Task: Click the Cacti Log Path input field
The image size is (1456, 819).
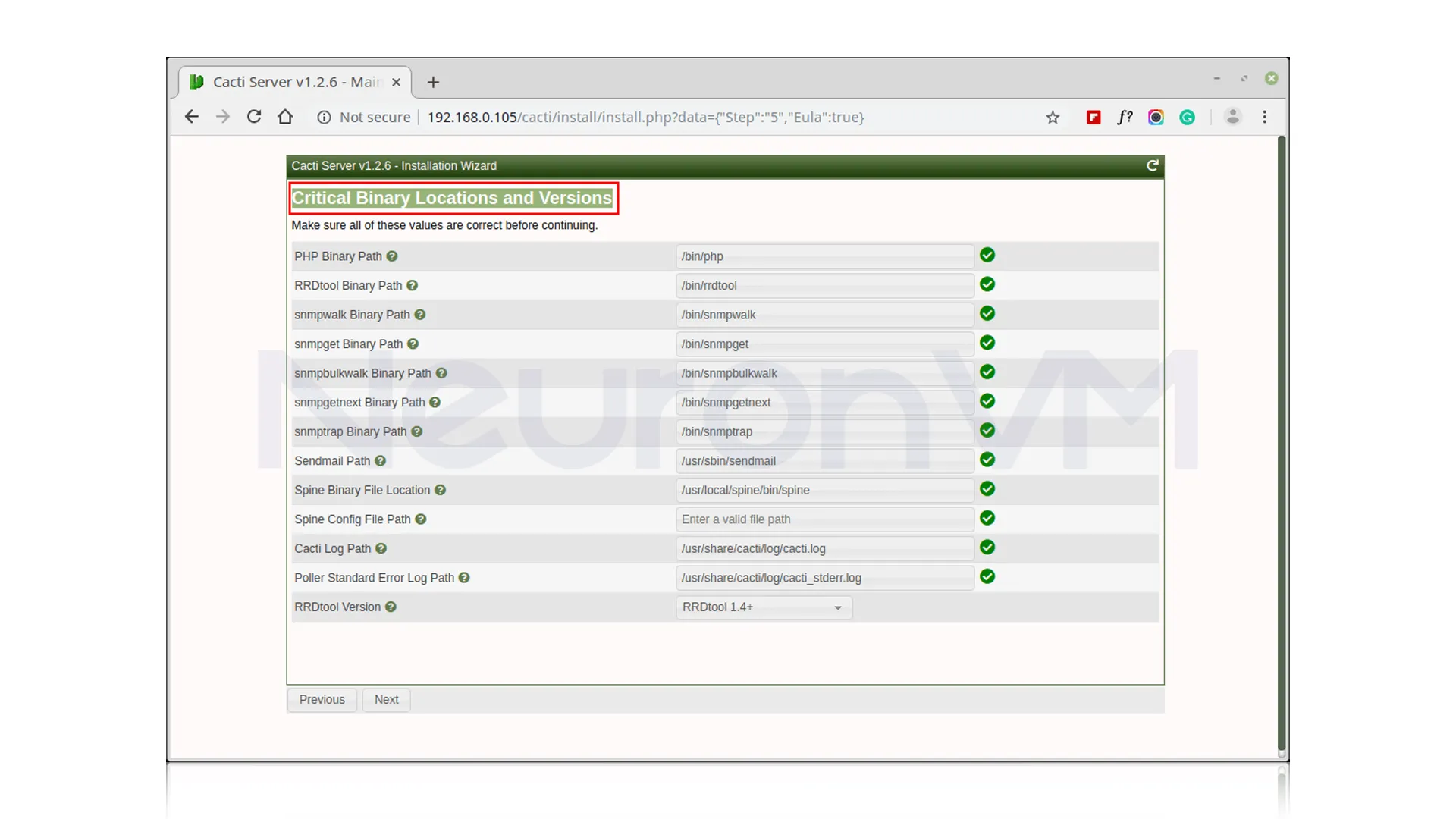Action: (824, 548)
